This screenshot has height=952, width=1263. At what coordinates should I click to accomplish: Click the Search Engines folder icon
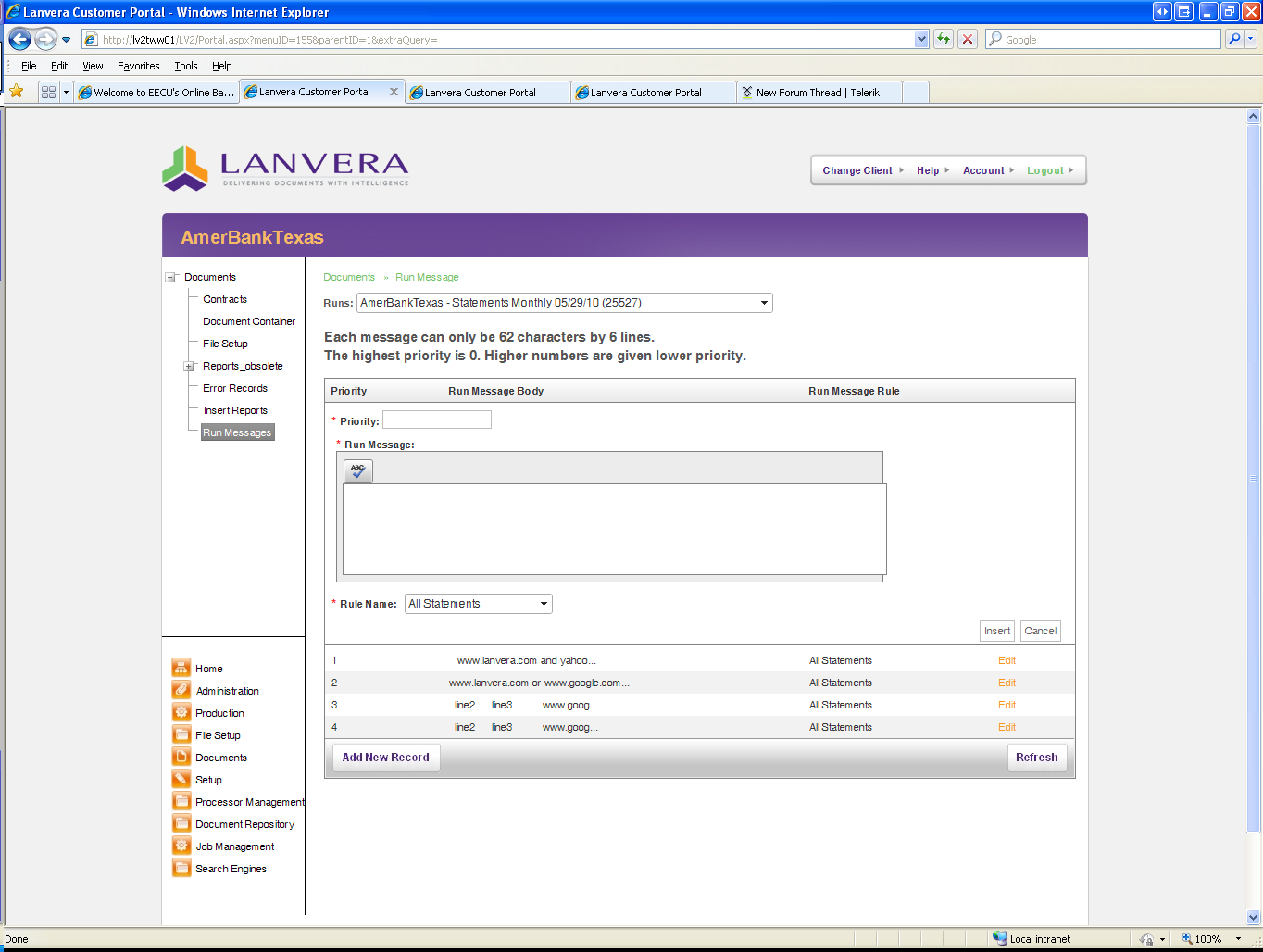click(181, 868)
